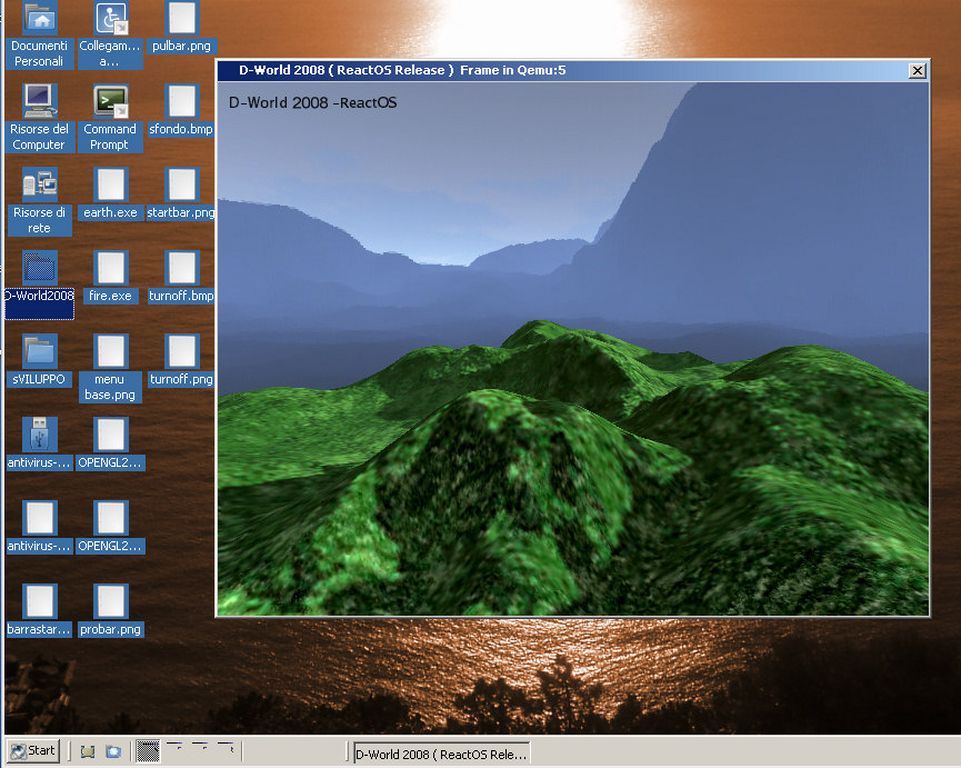
Task: Select the turnoff.bmp file icon
Action: [x=181, y=268]
